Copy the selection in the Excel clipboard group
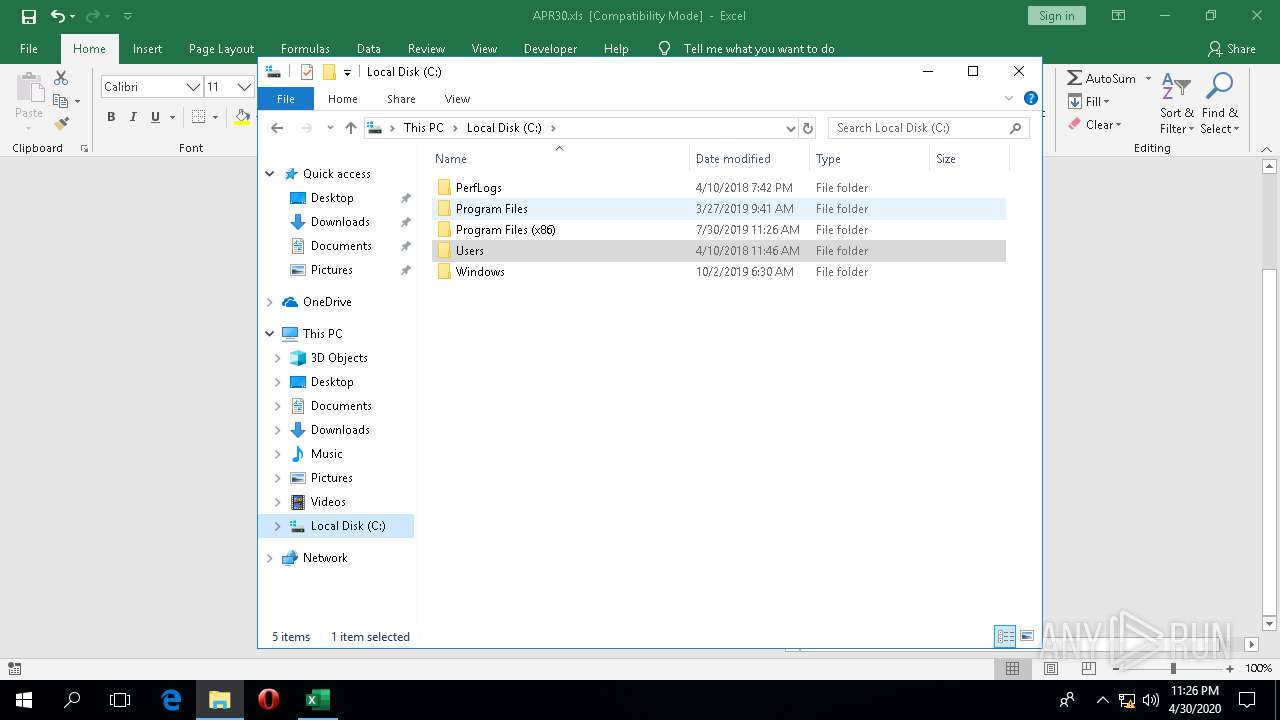This screenshot has height=720, width=1280. pos(61,101)
